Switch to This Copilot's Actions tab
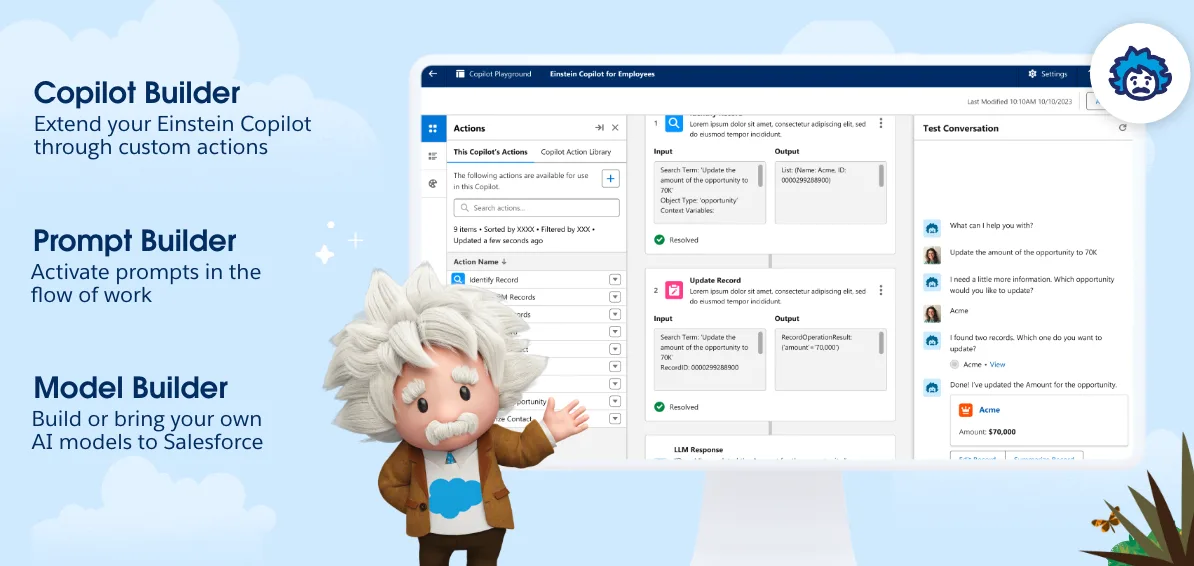The image size is (1194, 566). pos(490,152)
